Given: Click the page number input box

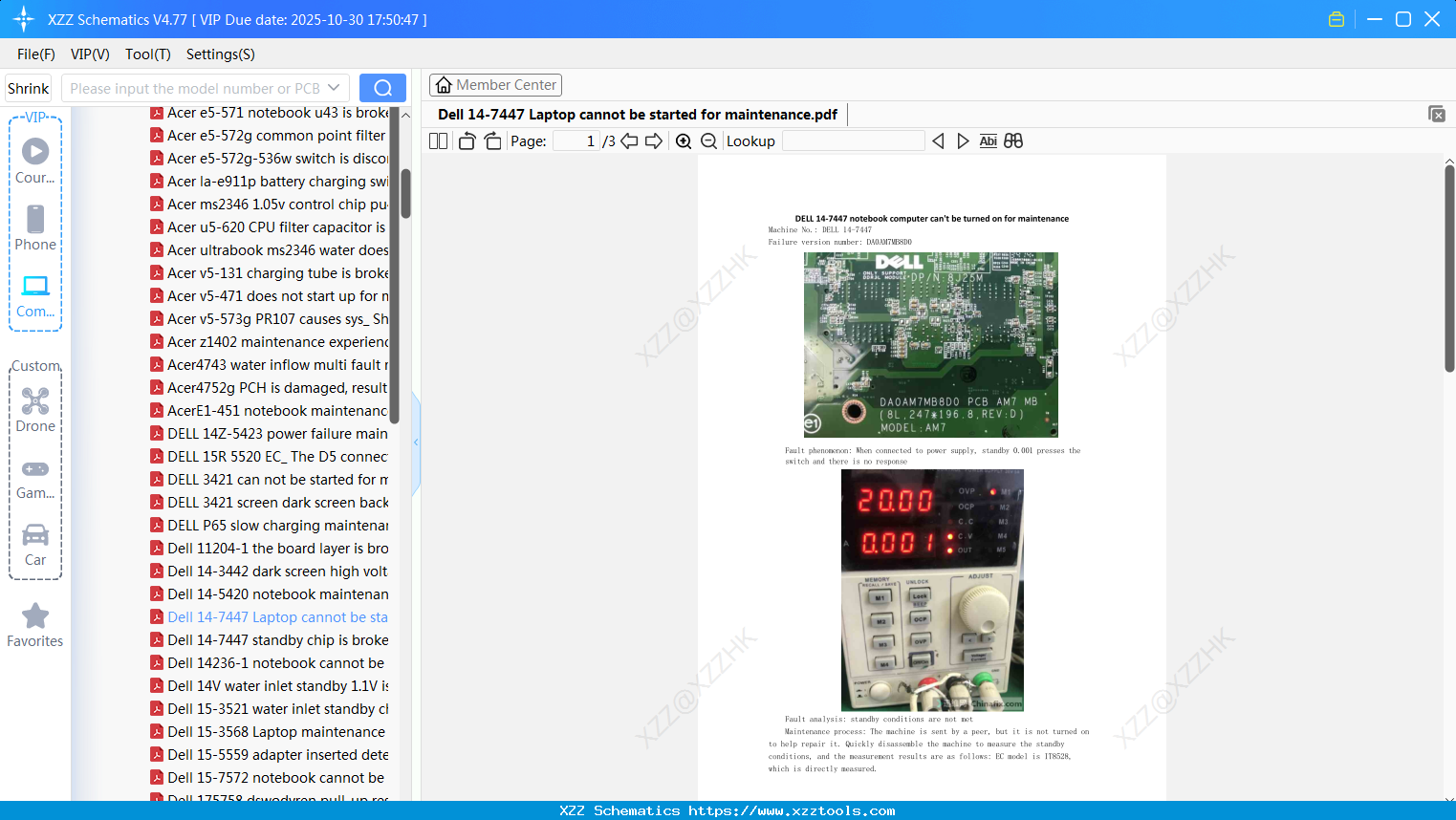Looking at the screenshot, I should tap(576, 141).
